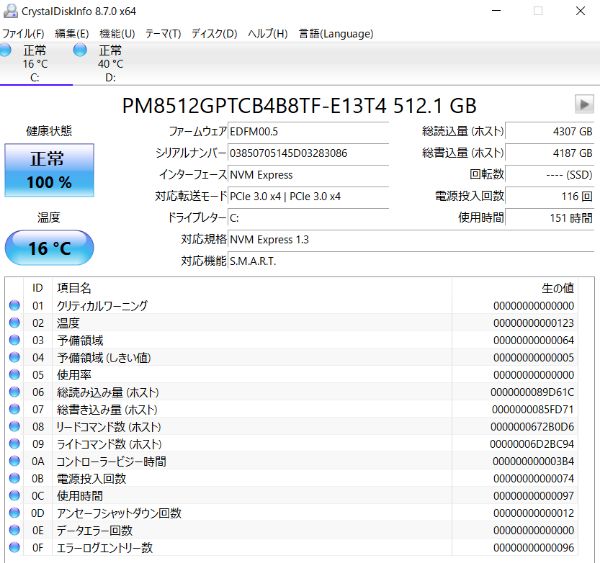Viewport: 600px width, 563px height.
Task: Click the status icon of row 0F エラーログエントリー数
Action: point(15,547)
